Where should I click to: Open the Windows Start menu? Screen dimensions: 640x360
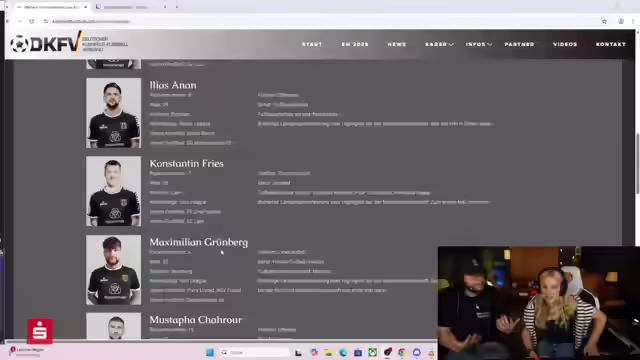click(x=210, y=352)
